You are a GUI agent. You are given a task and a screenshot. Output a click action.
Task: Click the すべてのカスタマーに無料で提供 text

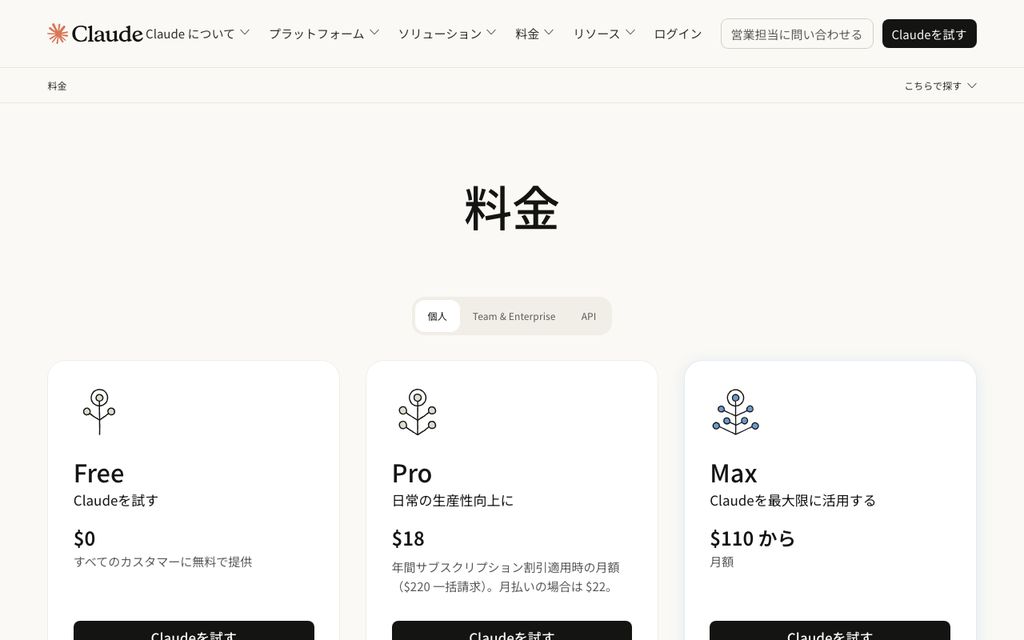pos(163,562)
